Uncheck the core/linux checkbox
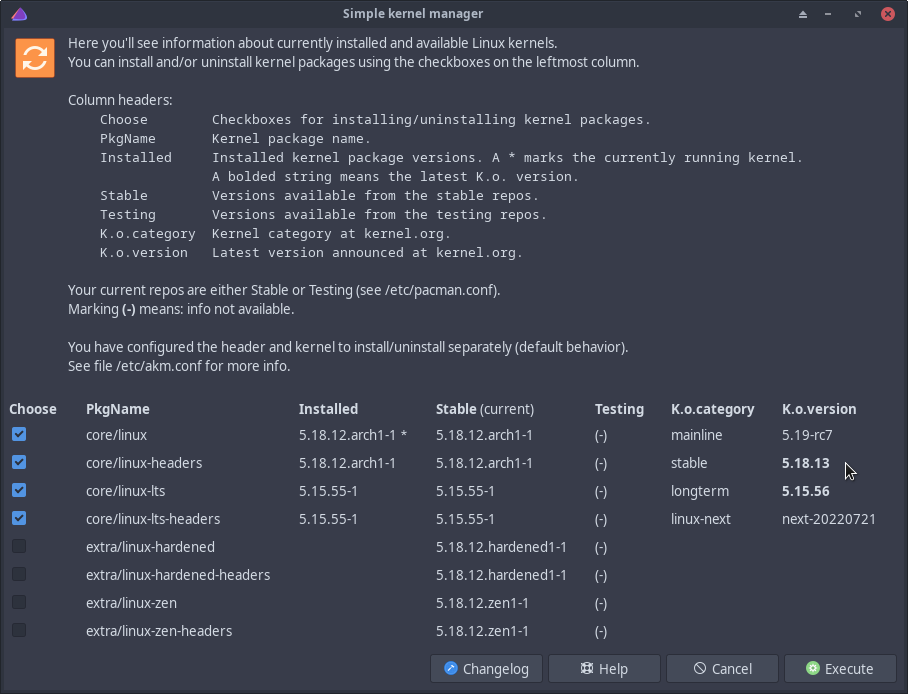The width and height of the screenshot is (908, 694). (19, 435)
